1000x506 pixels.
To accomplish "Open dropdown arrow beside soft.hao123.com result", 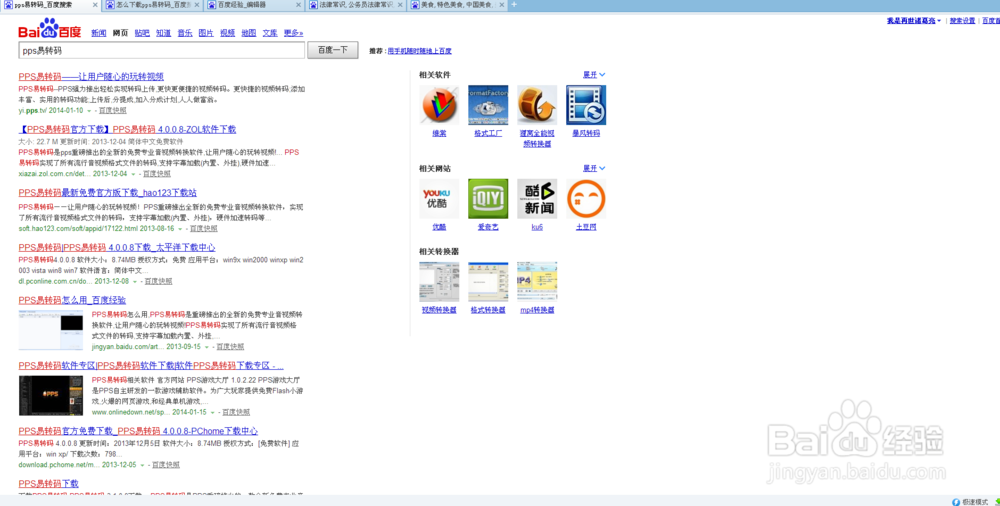I will point(180,228).
